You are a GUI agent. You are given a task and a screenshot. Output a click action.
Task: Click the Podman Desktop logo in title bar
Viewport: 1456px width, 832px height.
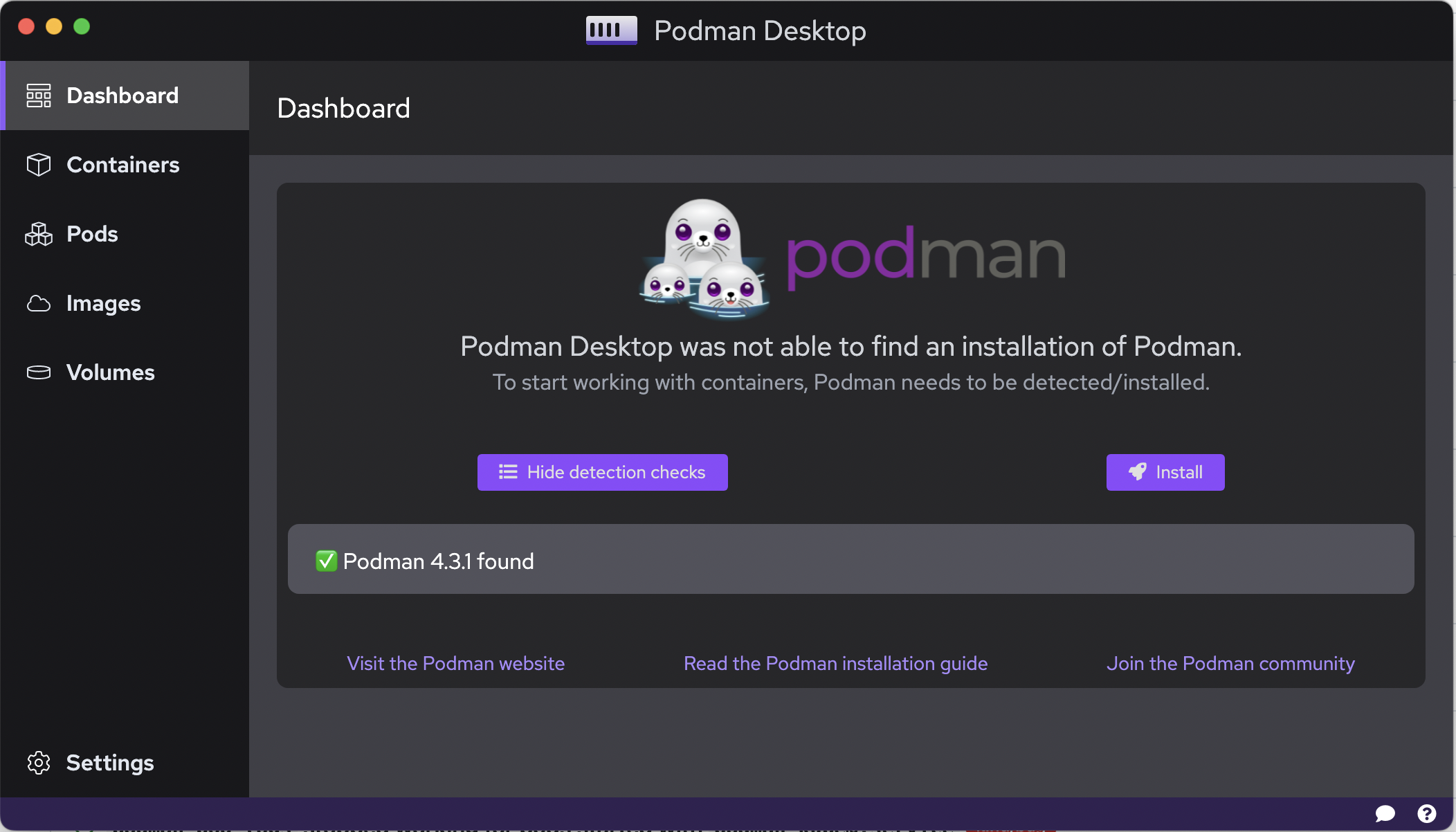point(611,30)
